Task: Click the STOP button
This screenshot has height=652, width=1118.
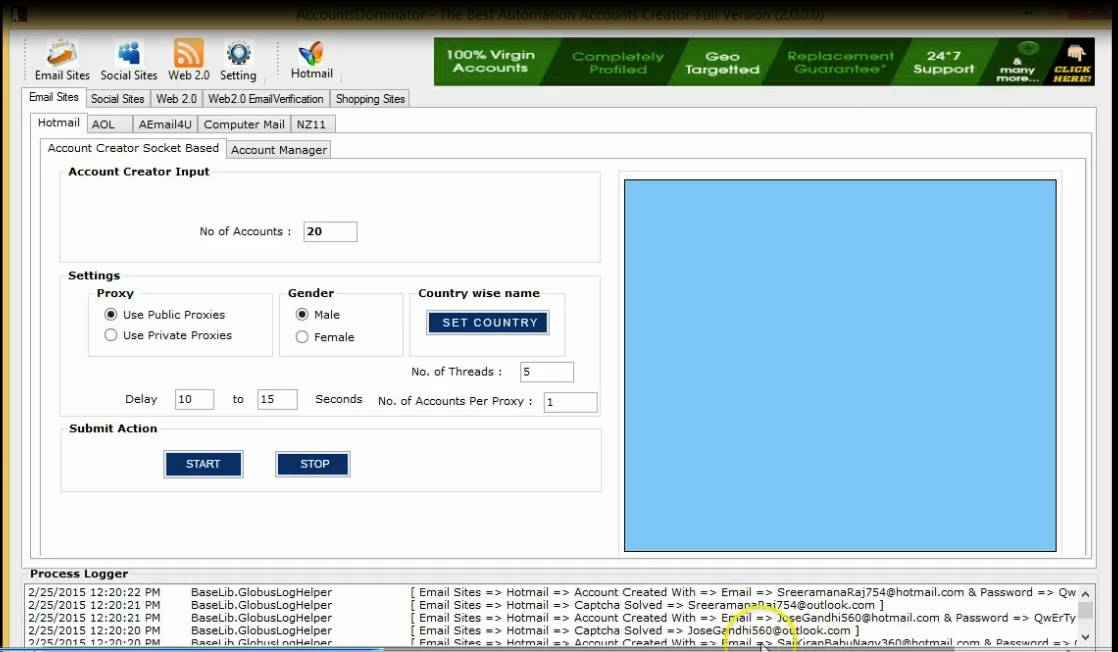Action: 313,464
